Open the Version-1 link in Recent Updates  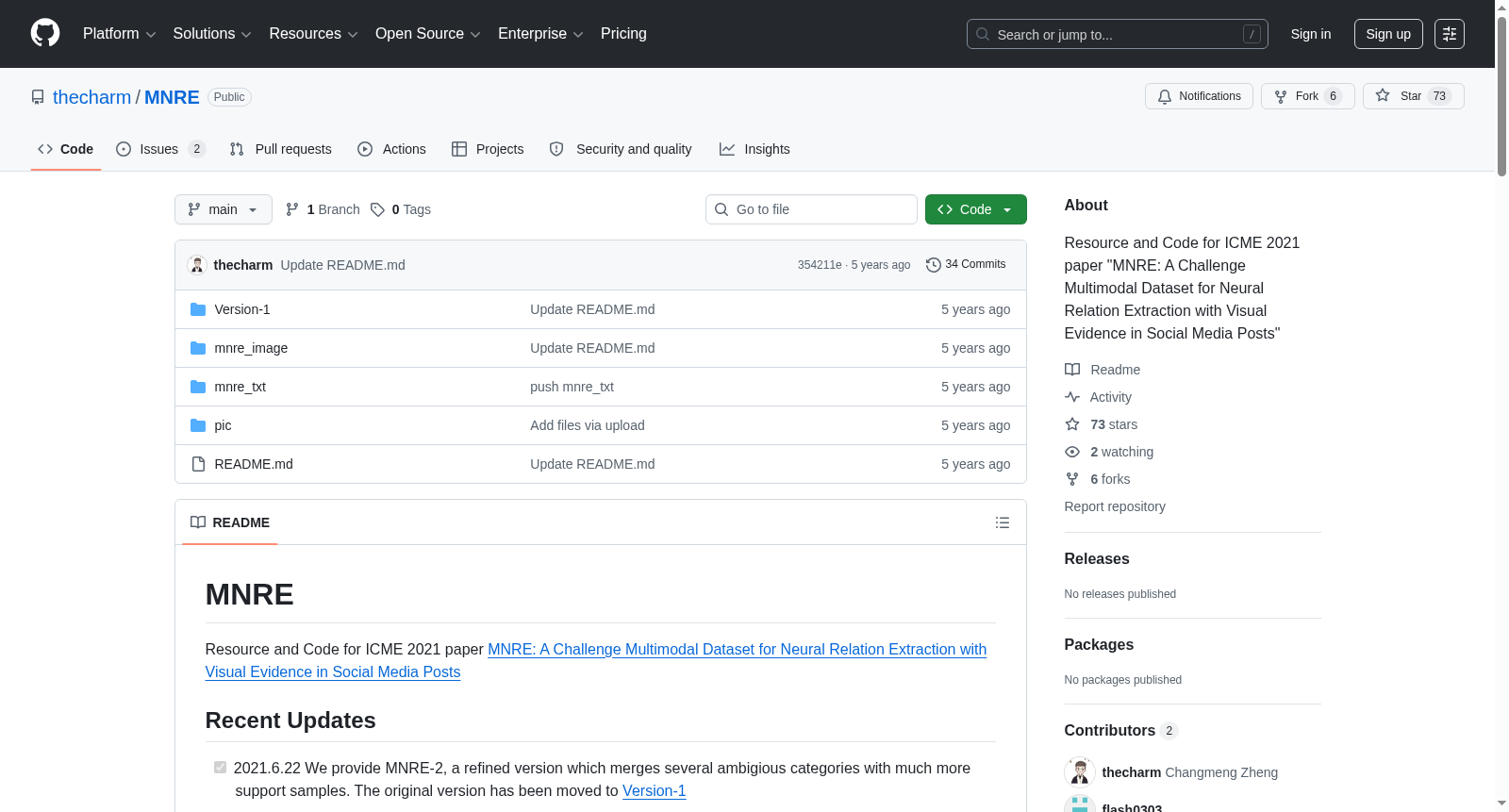coord(654,791)
